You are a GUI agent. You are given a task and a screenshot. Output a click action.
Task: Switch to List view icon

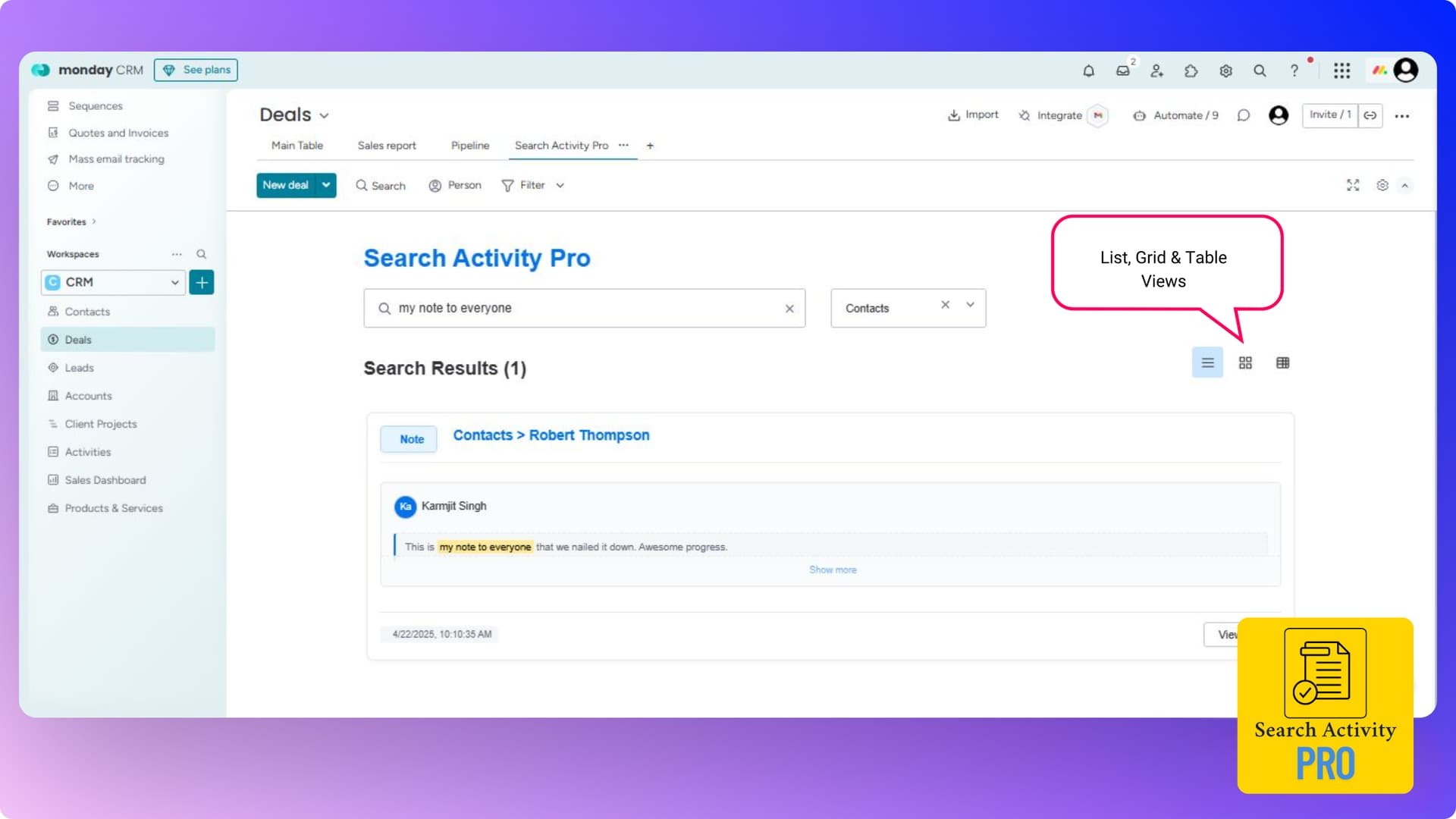(x=1207, y=362)
